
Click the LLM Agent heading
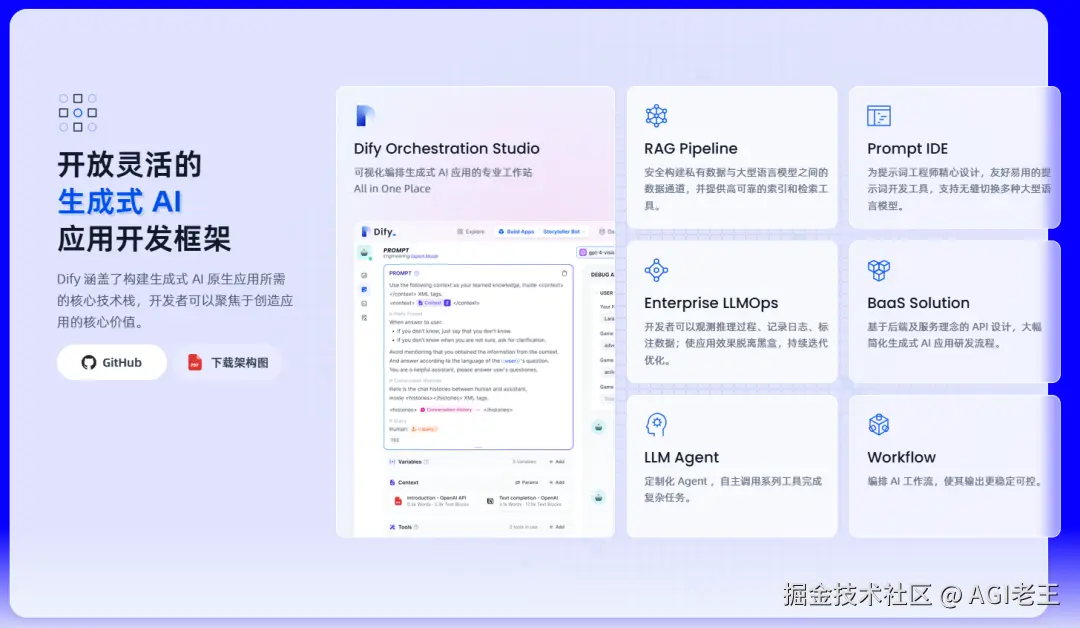pos(681,457)
